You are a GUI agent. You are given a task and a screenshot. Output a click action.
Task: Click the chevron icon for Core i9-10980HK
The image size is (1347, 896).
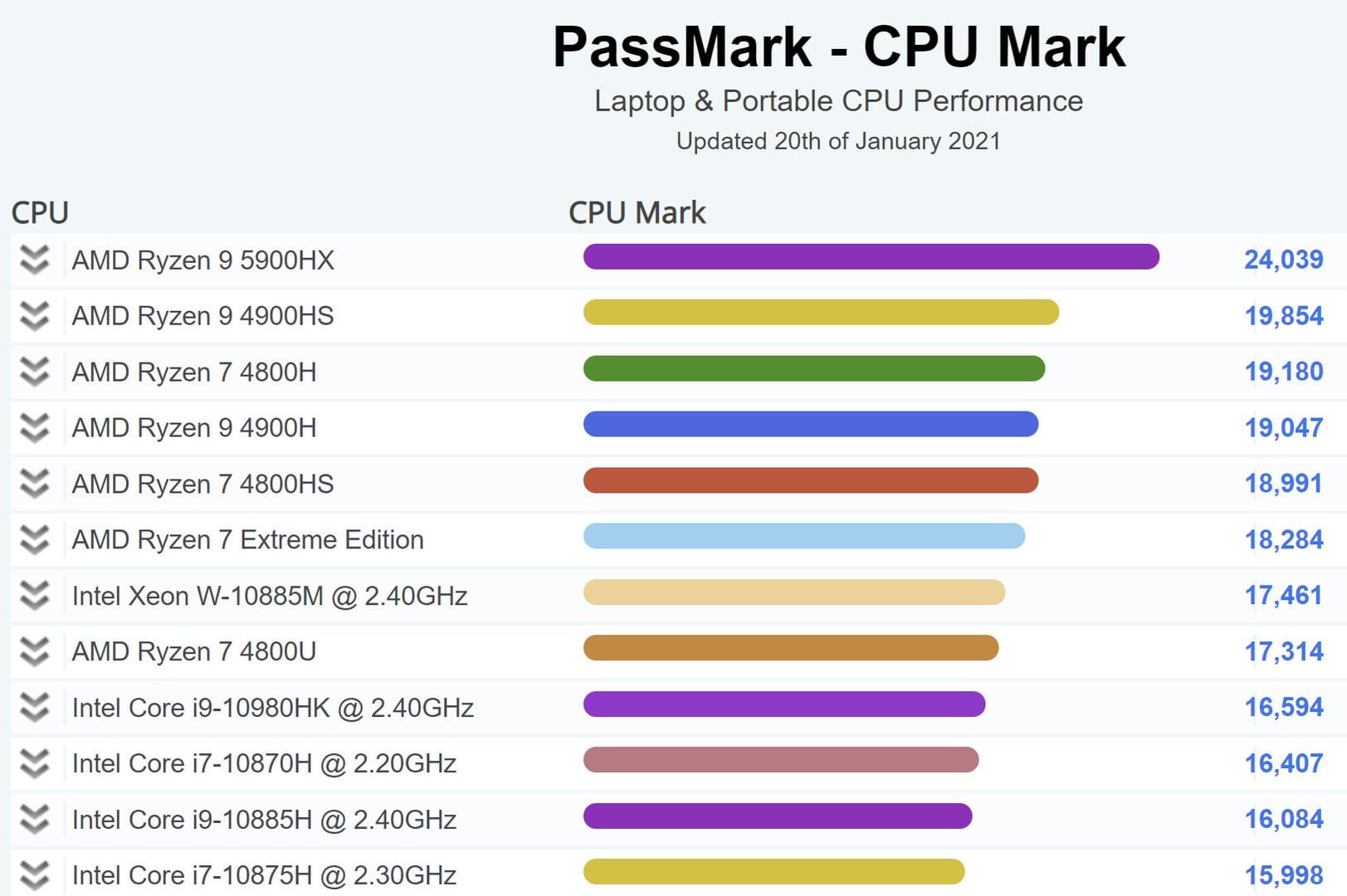34,708
